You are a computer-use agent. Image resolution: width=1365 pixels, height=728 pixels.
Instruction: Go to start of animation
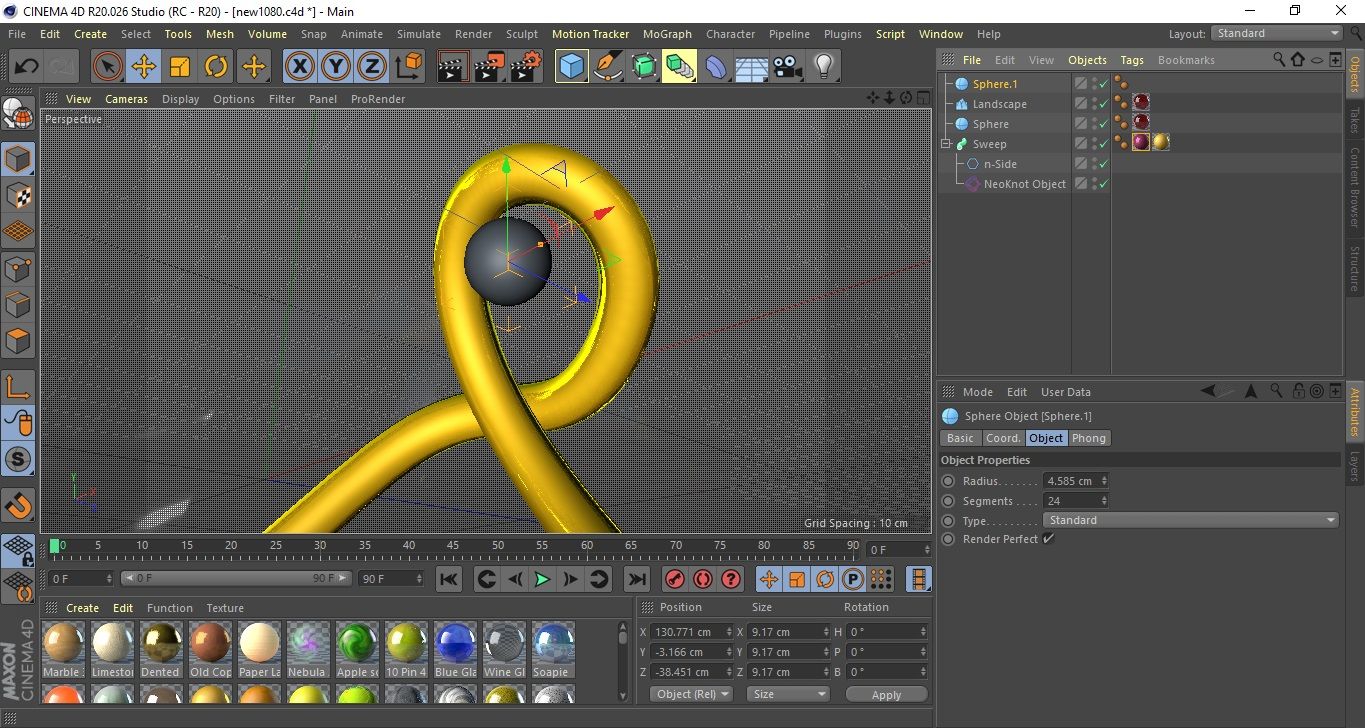point(449,579)
